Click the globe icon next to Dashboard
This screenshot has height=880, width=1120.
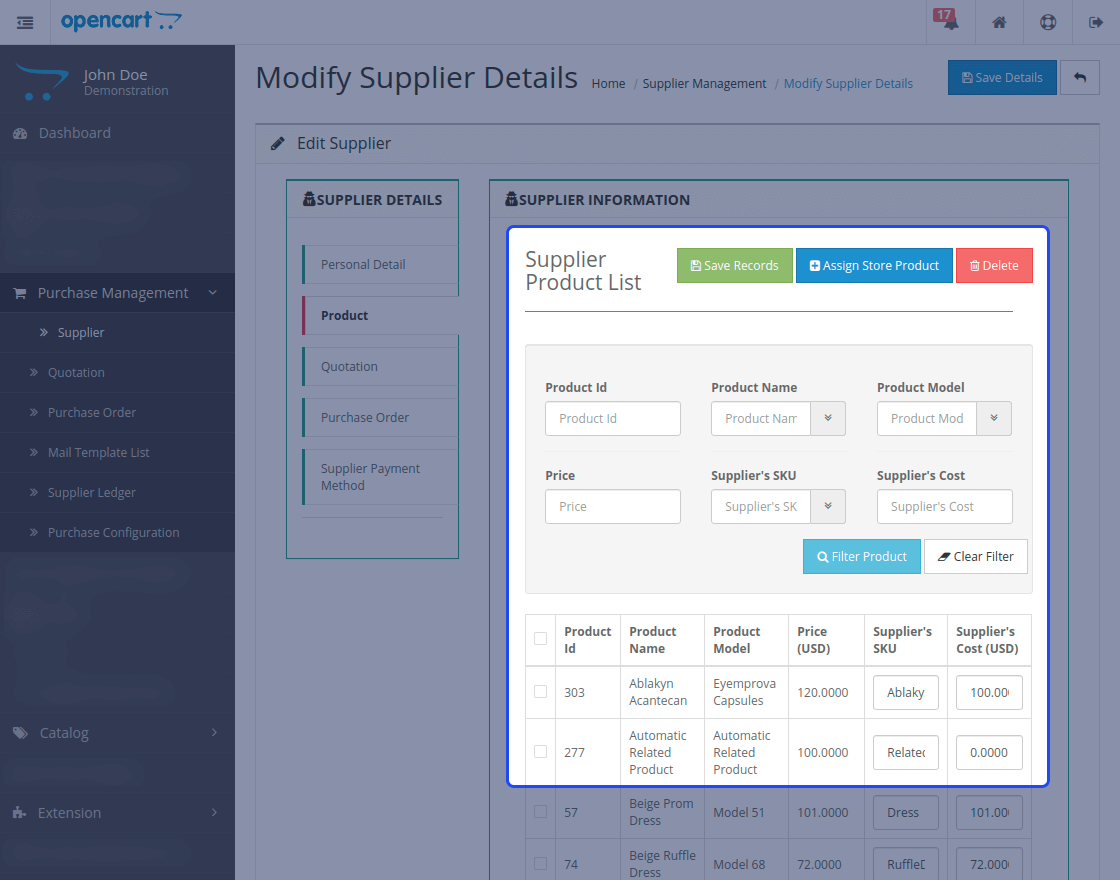[22, 132]
